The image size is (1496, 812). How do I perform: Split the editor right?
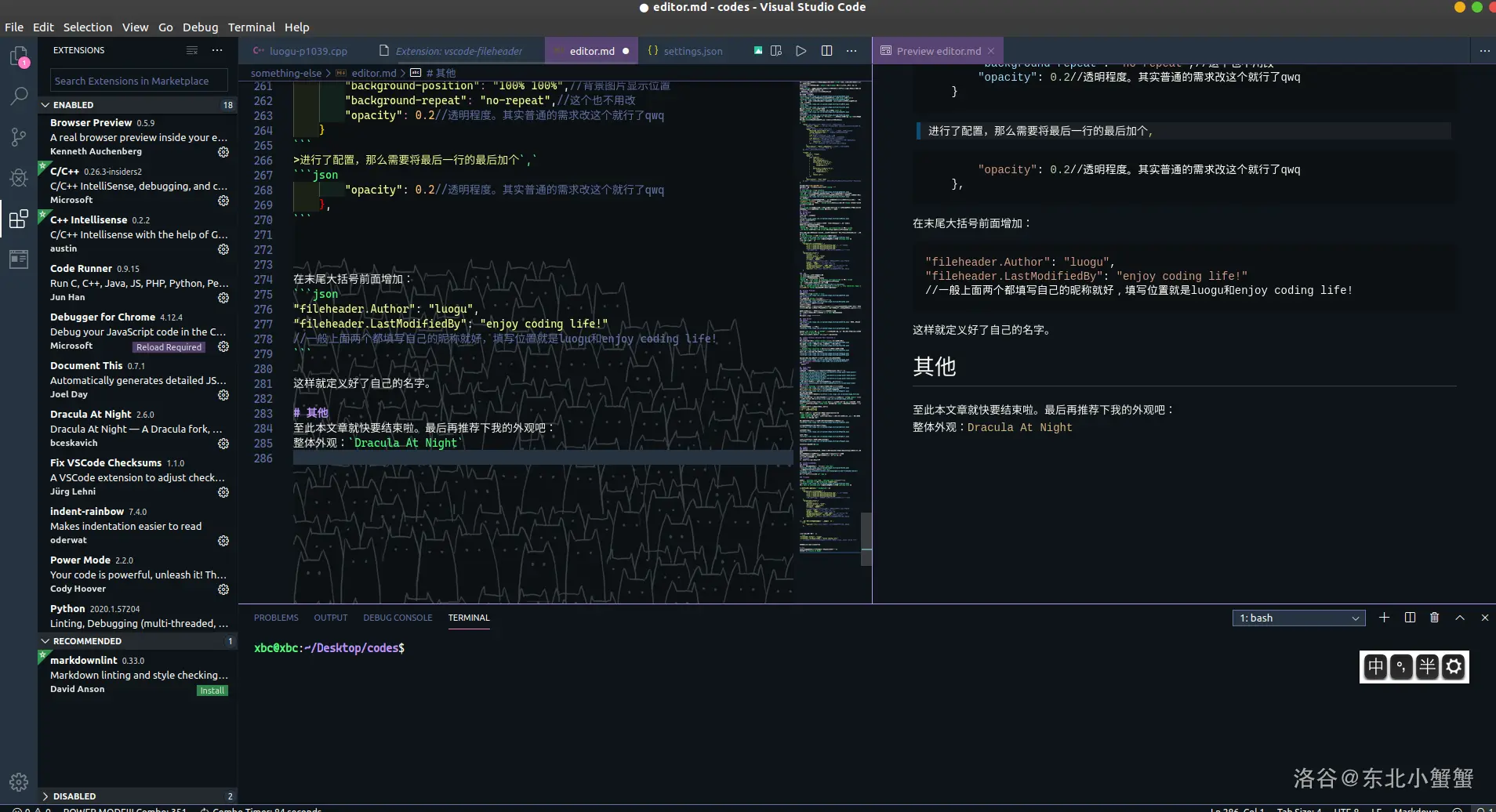tap(826, 50)
